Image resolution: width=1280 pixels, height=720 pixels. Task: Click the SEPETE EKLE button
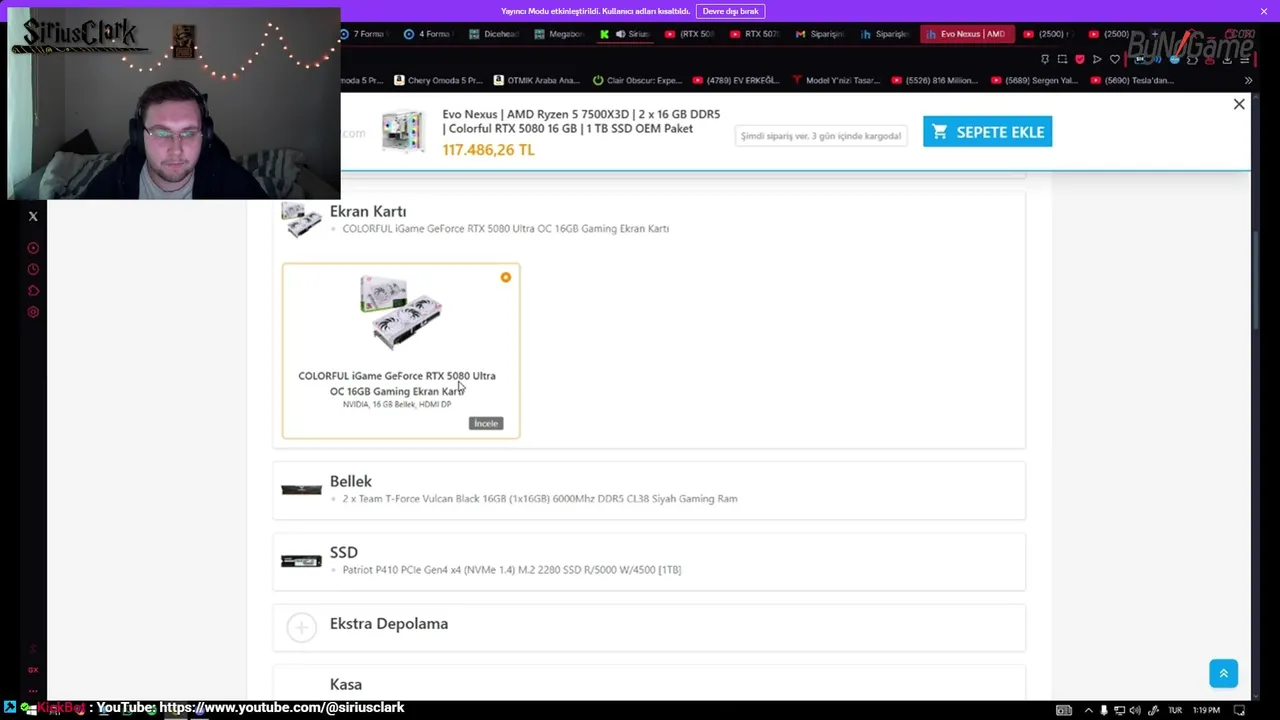(987, 132)
